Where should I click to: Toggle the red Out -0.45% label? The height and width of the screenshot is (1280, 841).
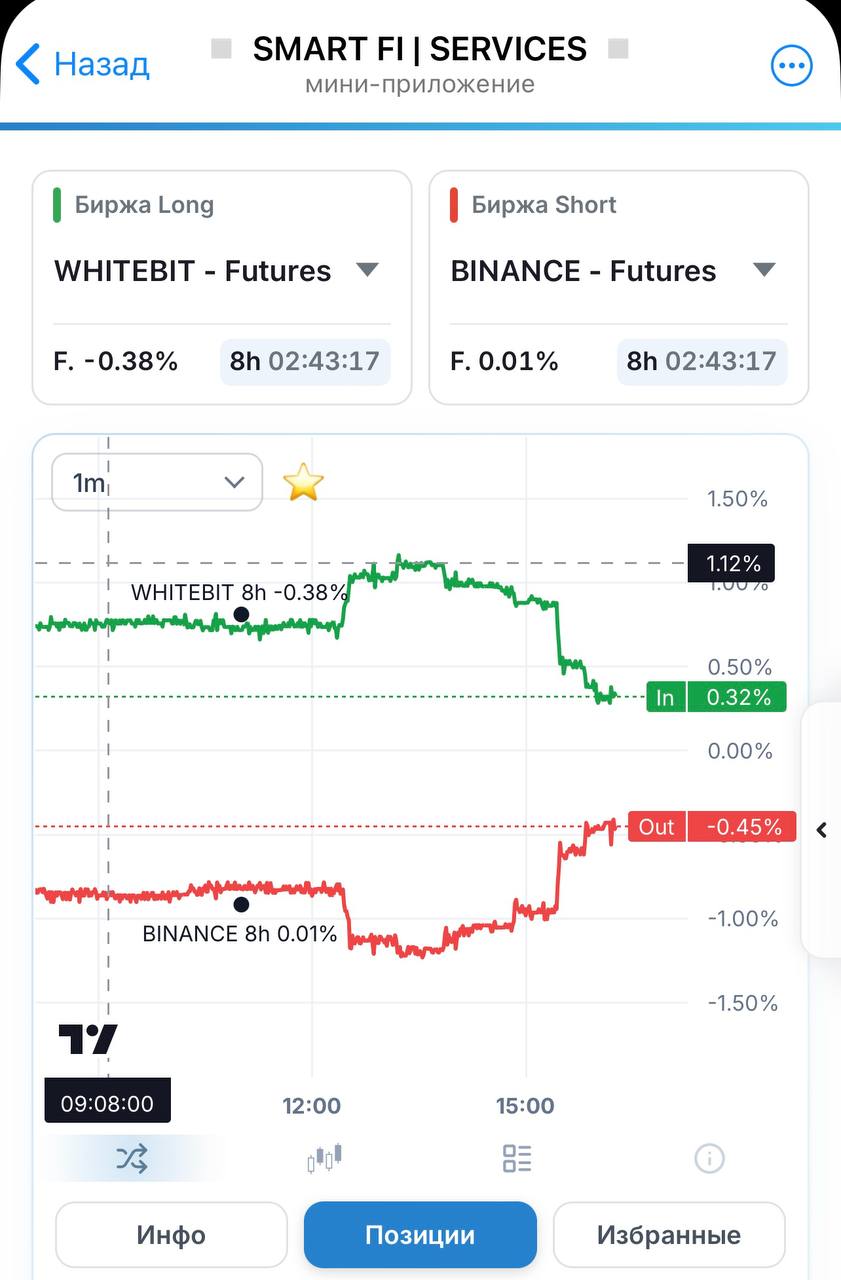point(712,827)
